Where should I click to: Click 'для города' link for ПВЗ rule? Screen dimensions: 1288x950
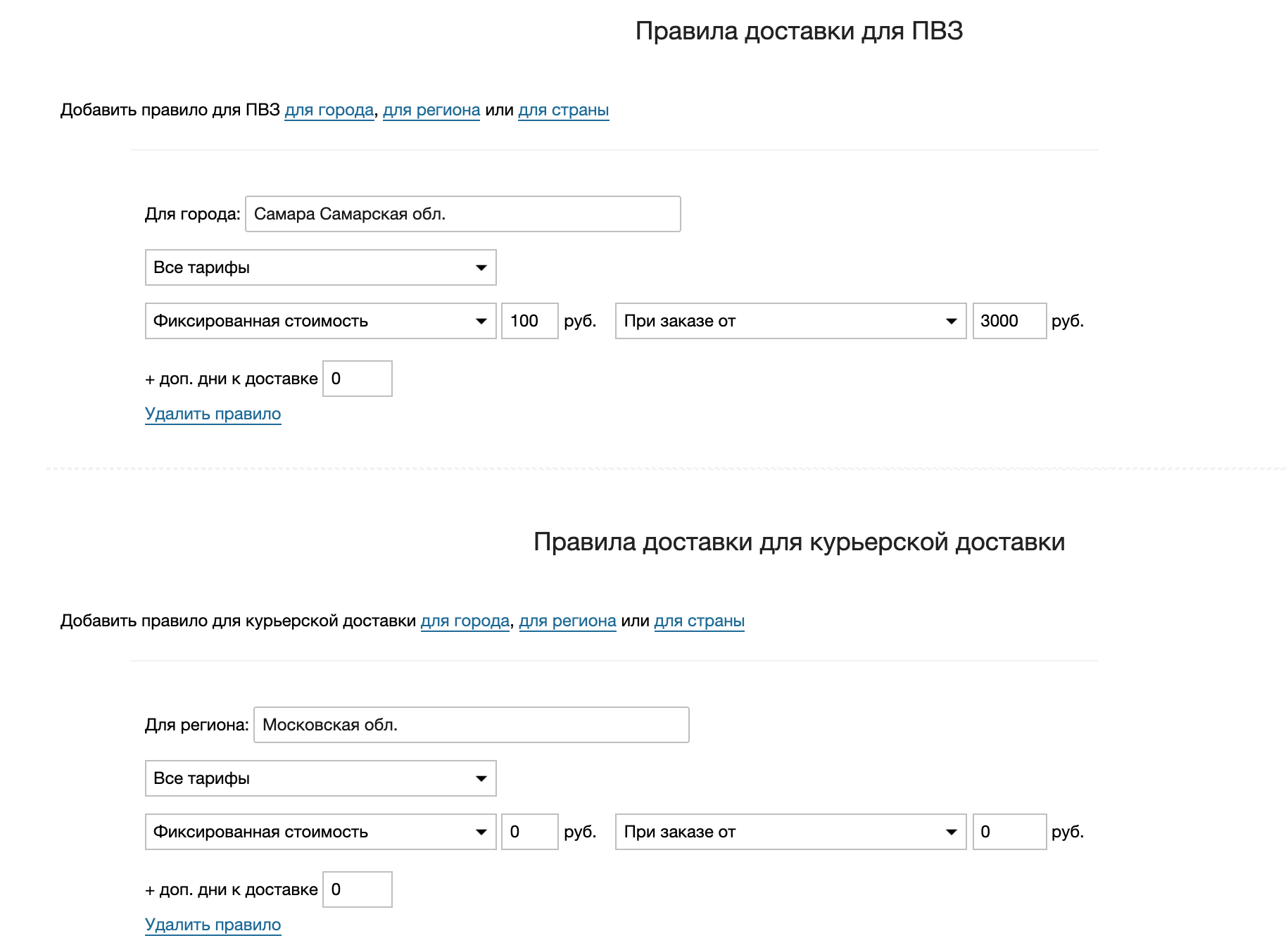pyautogui.click(x=329, y=110)
